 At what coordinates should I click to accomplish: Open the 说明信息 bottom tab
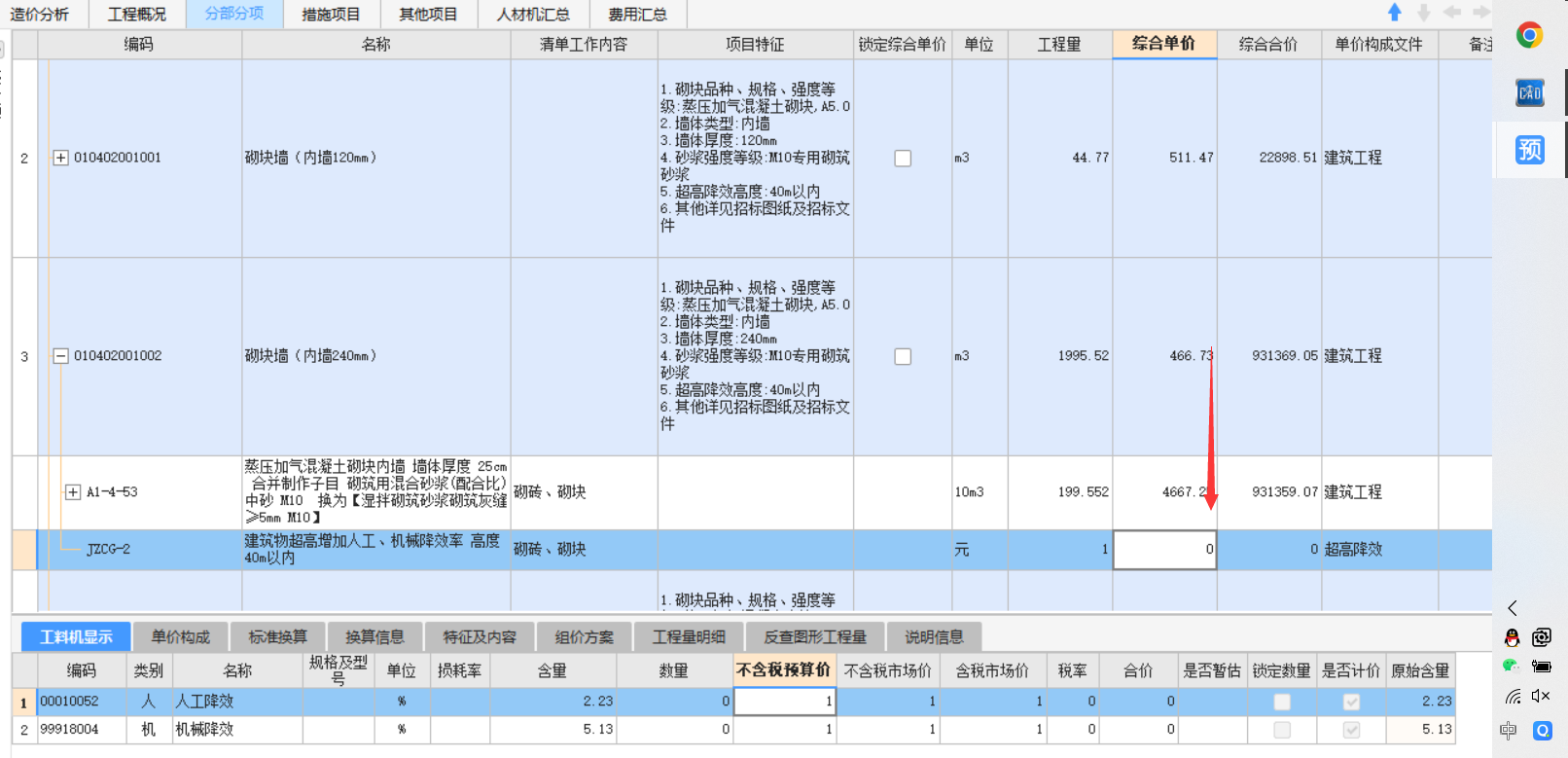pos(935,637)
